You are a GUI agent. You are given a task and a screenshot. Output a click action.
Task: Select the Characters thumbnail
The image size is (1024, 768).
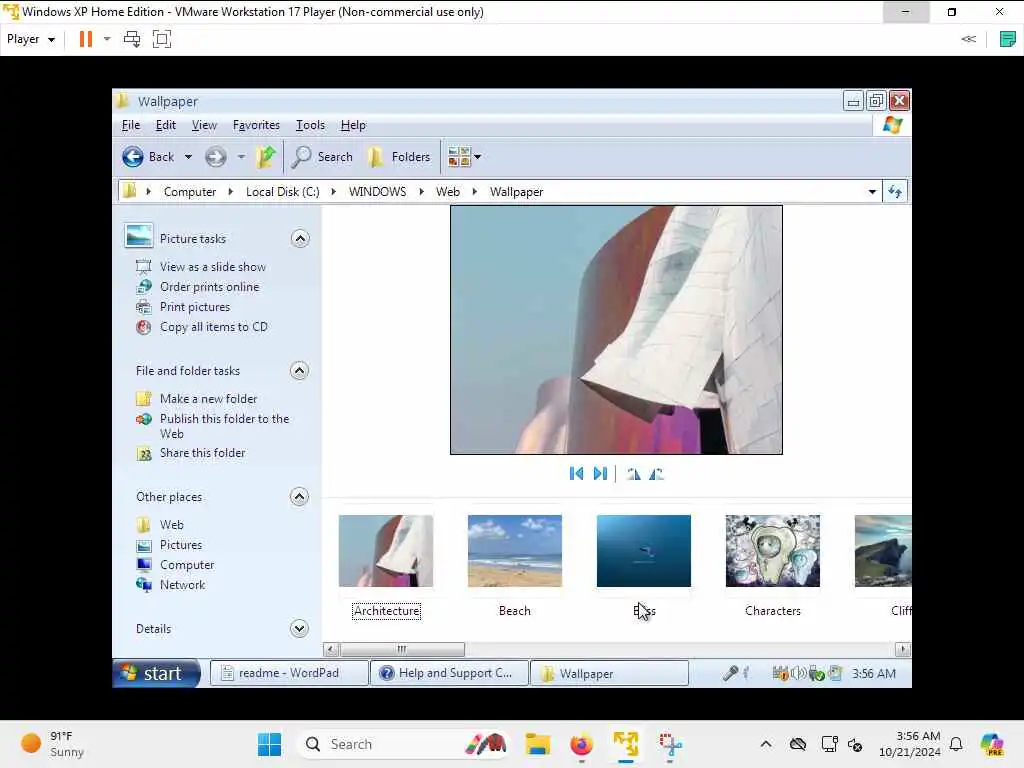(773, 551)
